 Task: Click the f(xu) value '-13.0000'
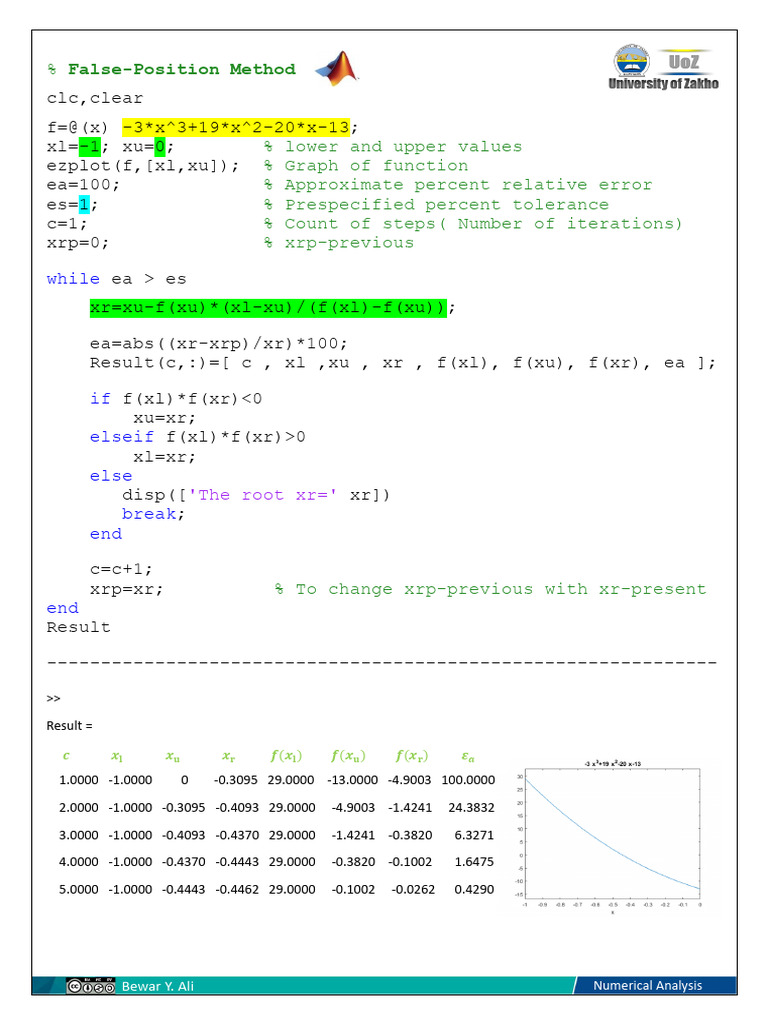(x=353, y=780)
